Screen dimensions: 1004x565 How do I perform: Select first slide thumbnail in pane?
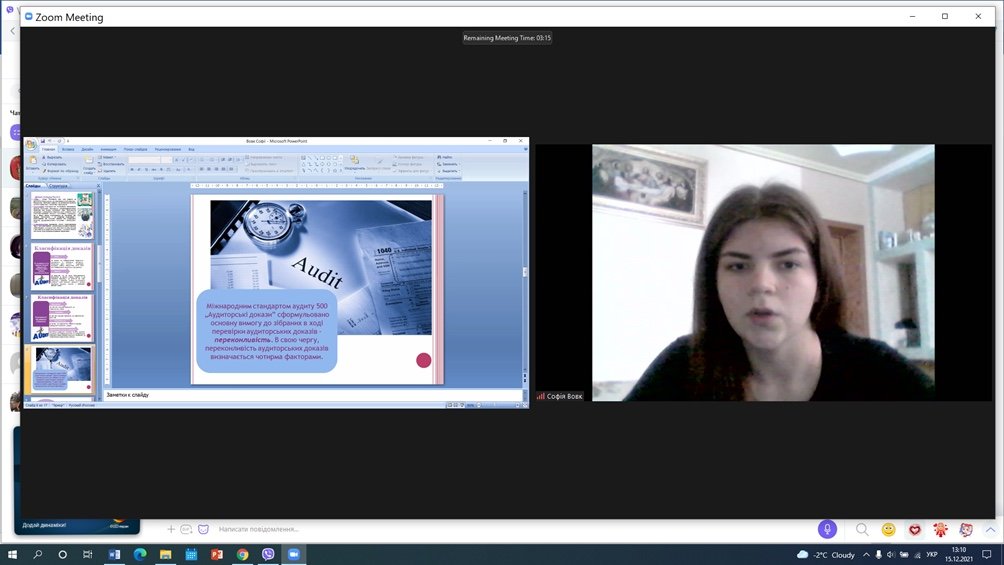[61, 215]
